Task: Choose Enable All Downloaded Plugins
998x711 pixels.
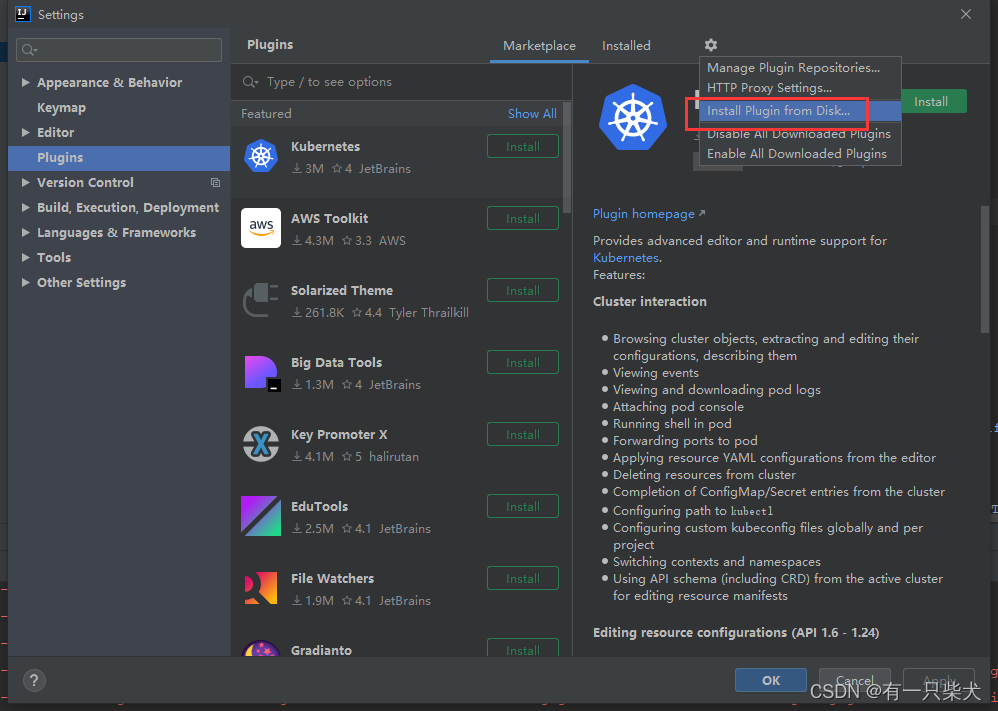Action: (x=800, y=153)
